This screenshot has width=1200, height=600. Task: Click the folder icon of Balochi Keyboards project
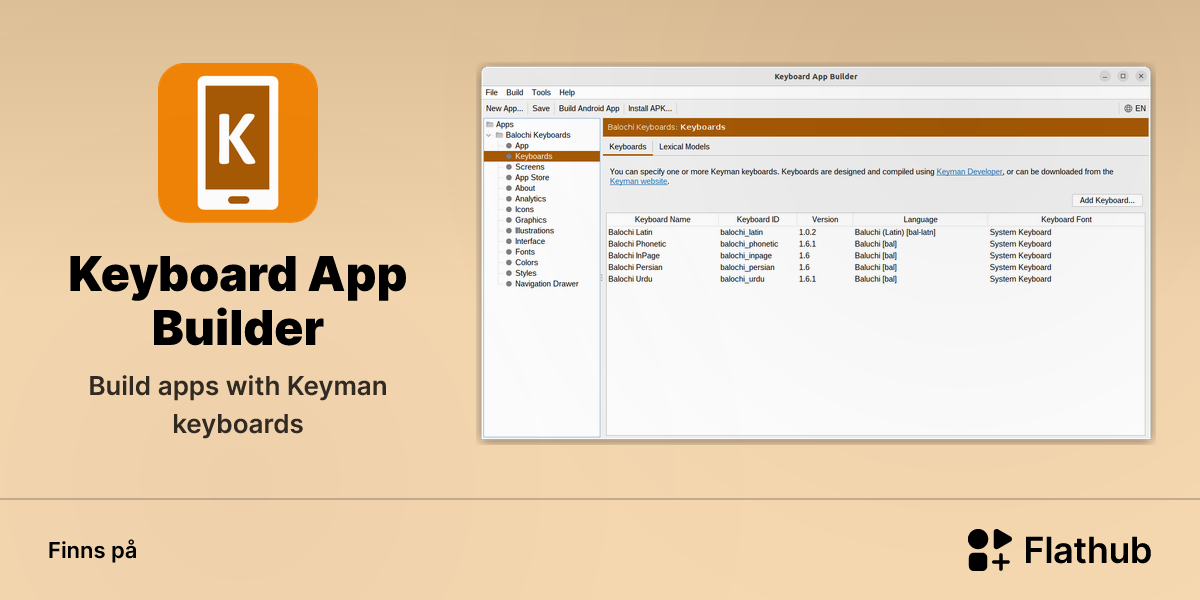coord(499,135)
